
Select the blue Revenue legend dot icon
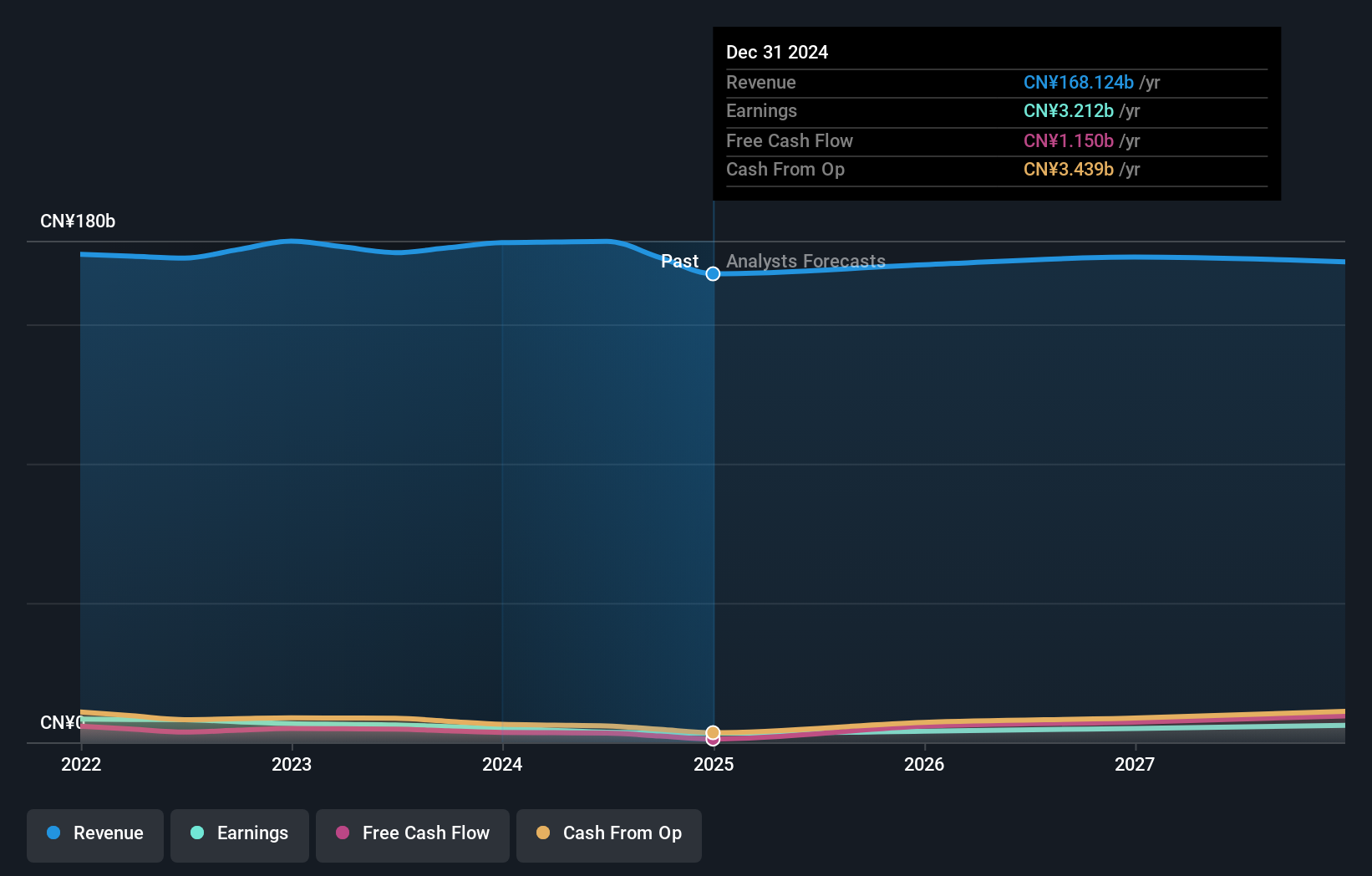click(x=52, y=833)
